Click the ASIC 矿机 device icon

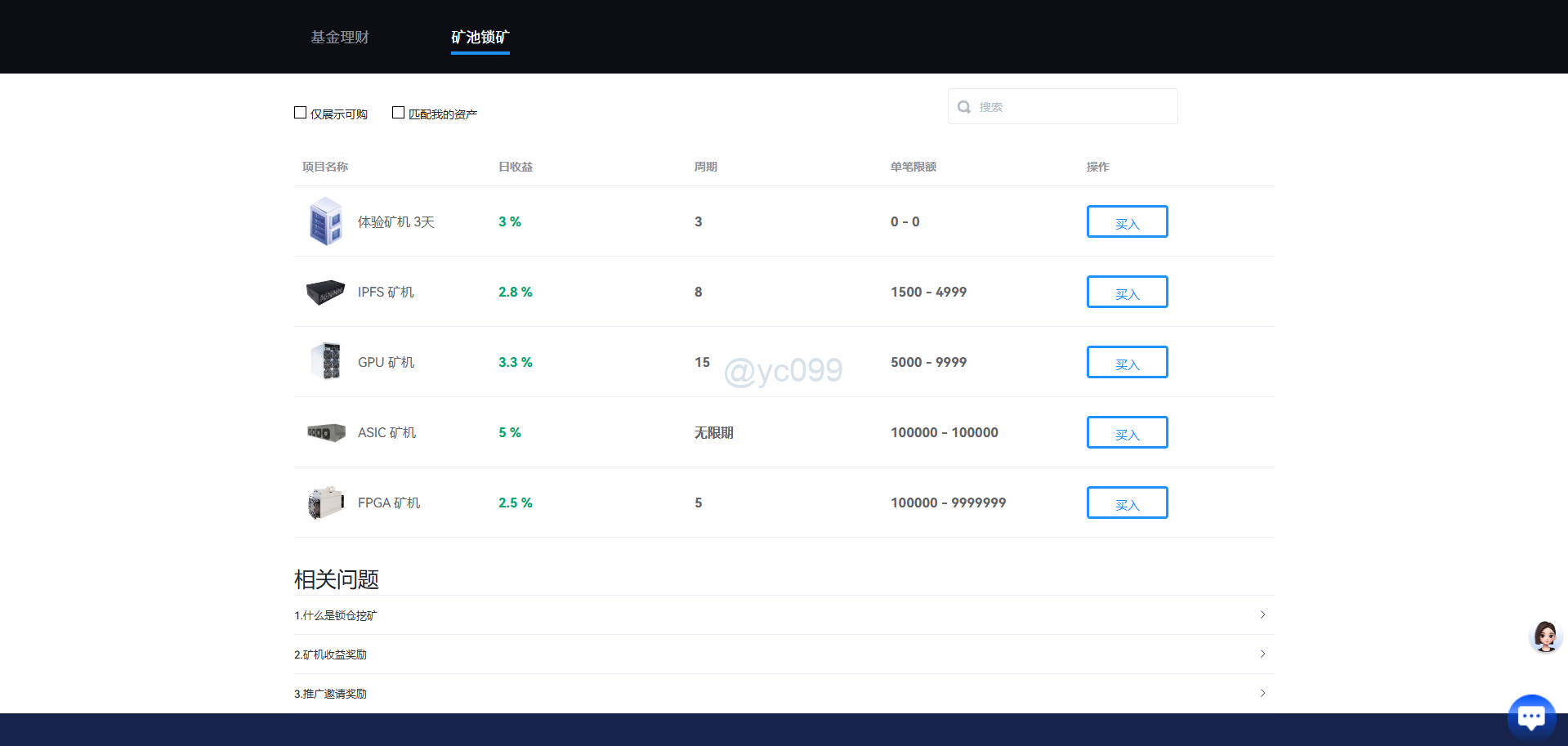(x=326, y=432)
